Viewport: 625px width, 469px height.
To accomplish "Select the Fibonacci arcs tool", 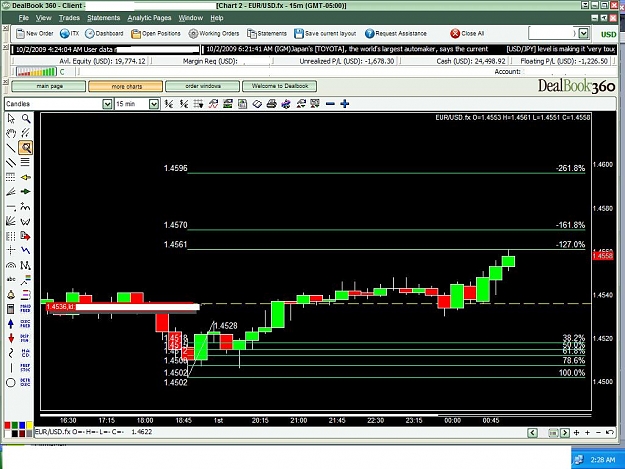I will point(11,265).
